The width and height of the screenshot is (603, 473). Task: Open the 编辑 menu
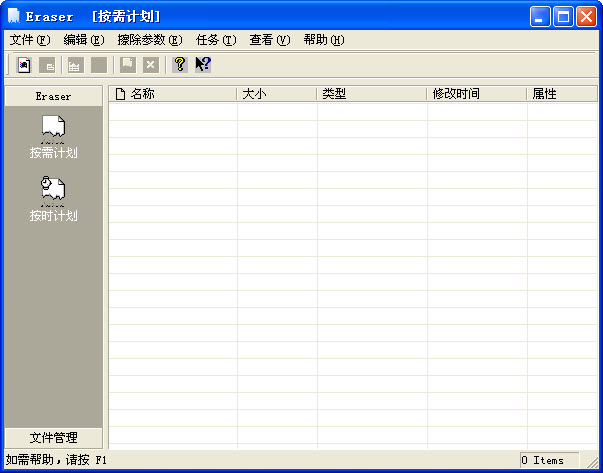83,40
